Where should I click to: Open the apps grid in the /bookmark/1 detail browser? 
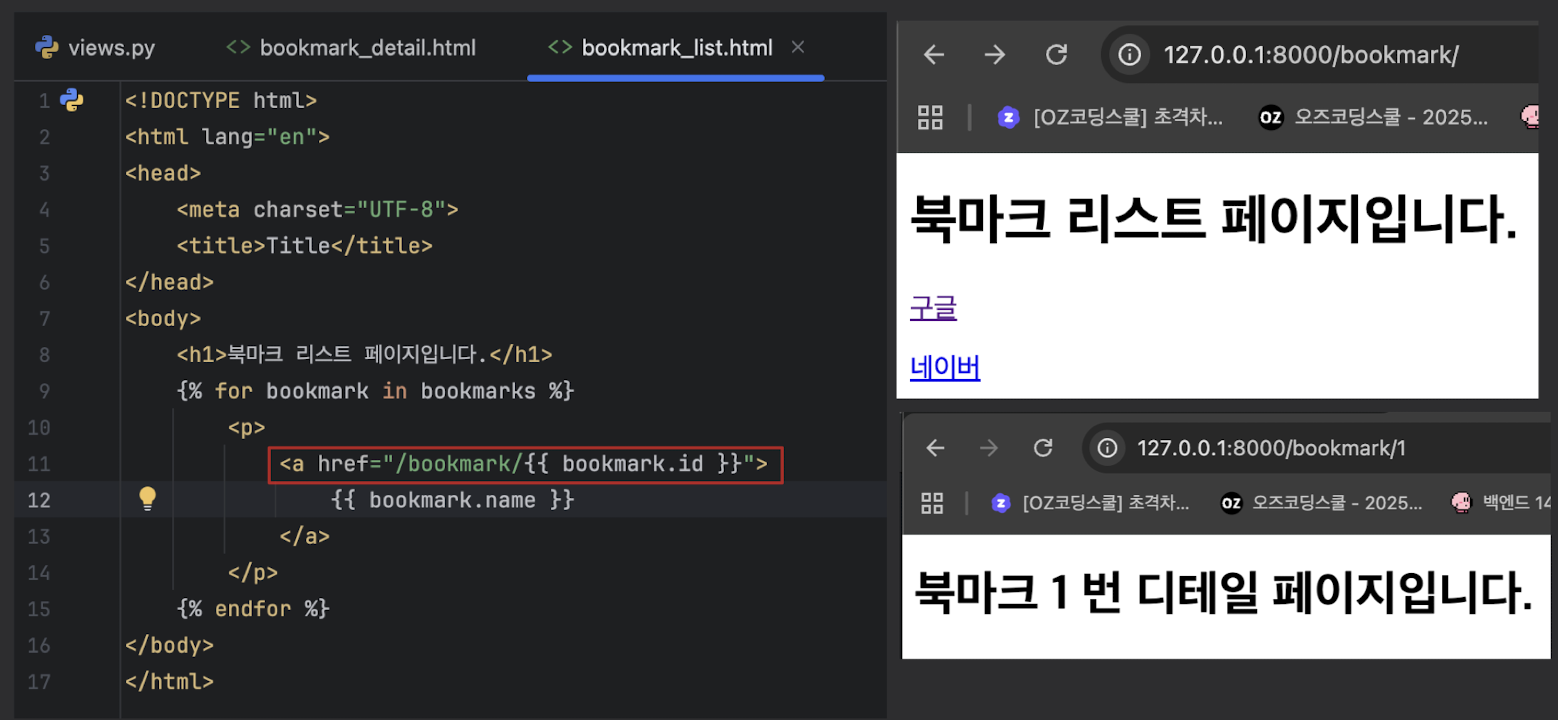coord(932,503)
